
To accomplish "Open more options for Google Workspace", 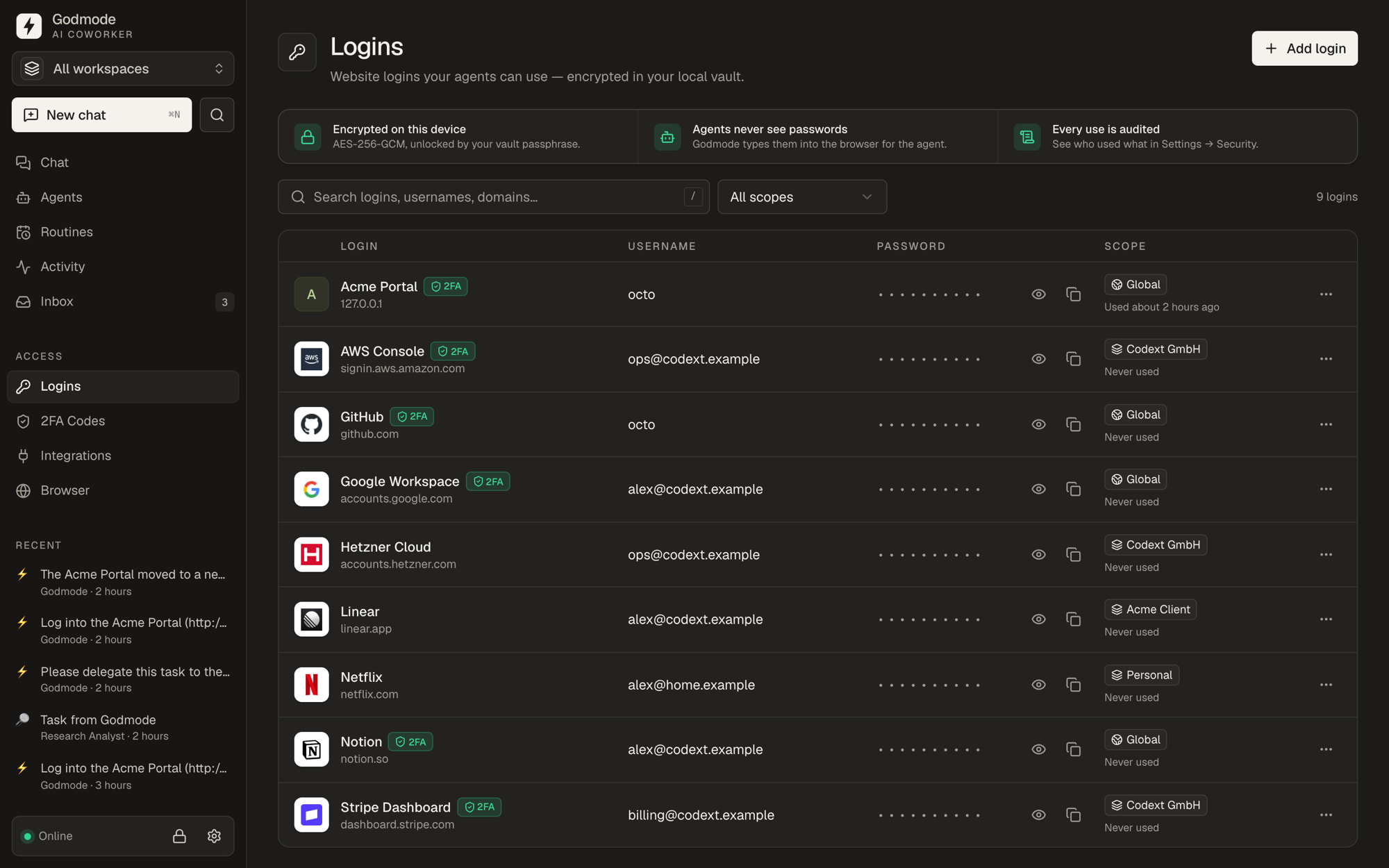I will 1326,489.
